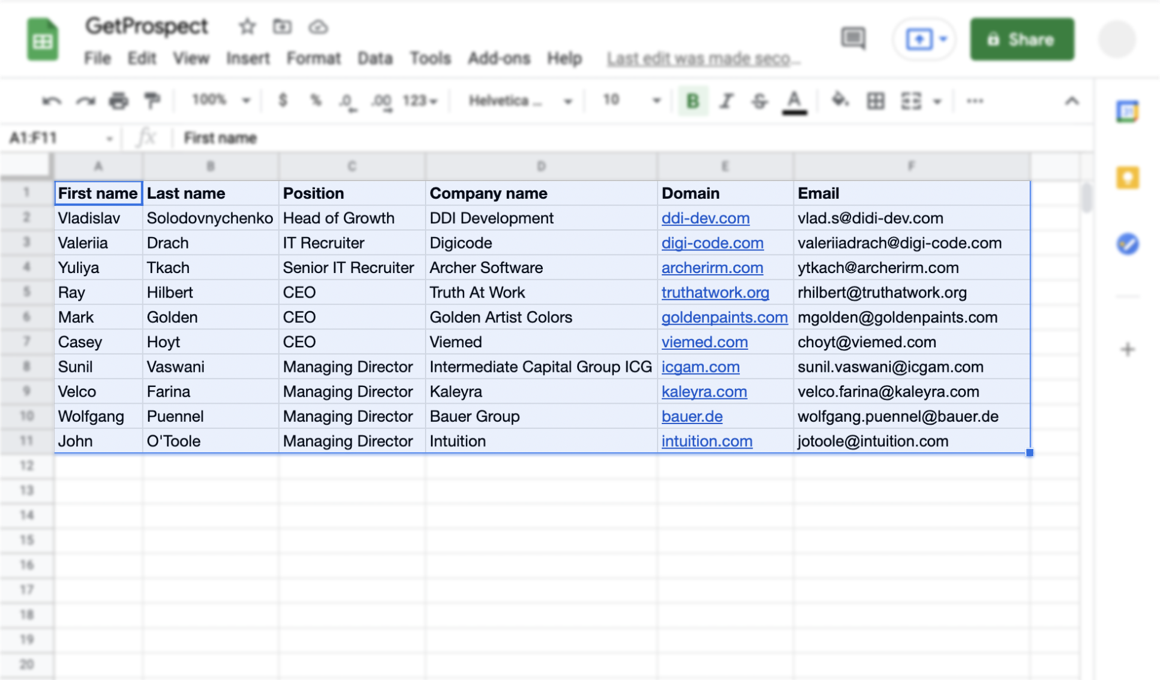Click the green Share button

coord(1022,39)
